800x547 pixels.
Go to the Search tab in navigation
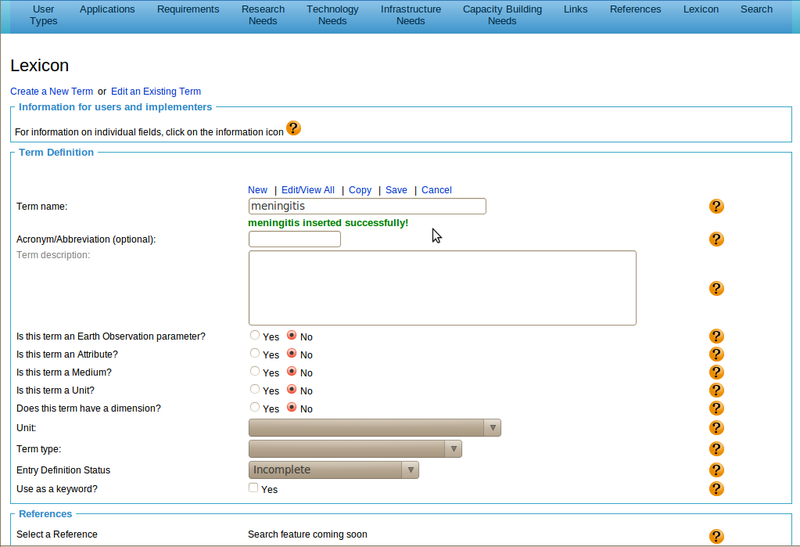756,9
